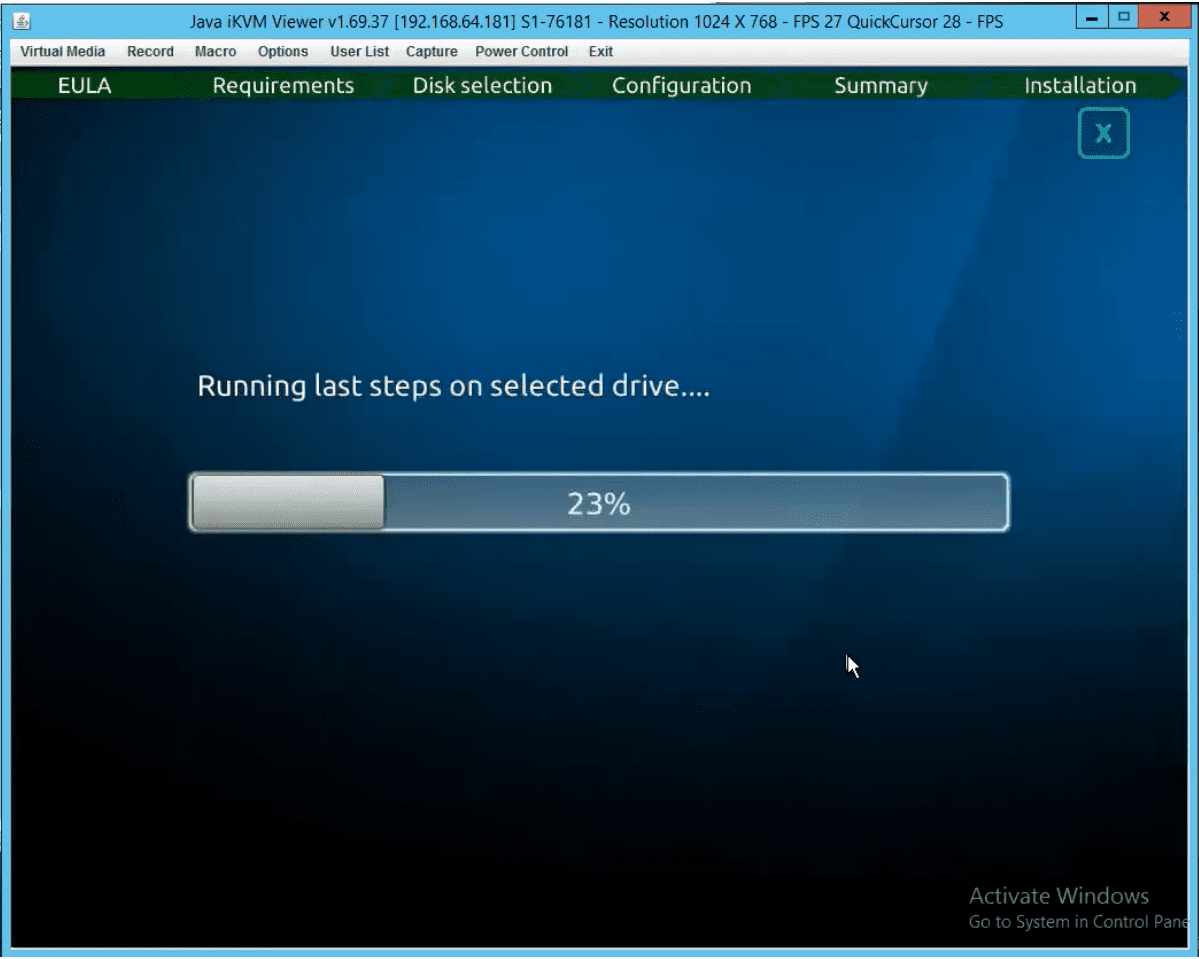The width and height of the screenshot is (1199, 959).
Task: Switch to the Disk selection step
Action: click(482, 86)
